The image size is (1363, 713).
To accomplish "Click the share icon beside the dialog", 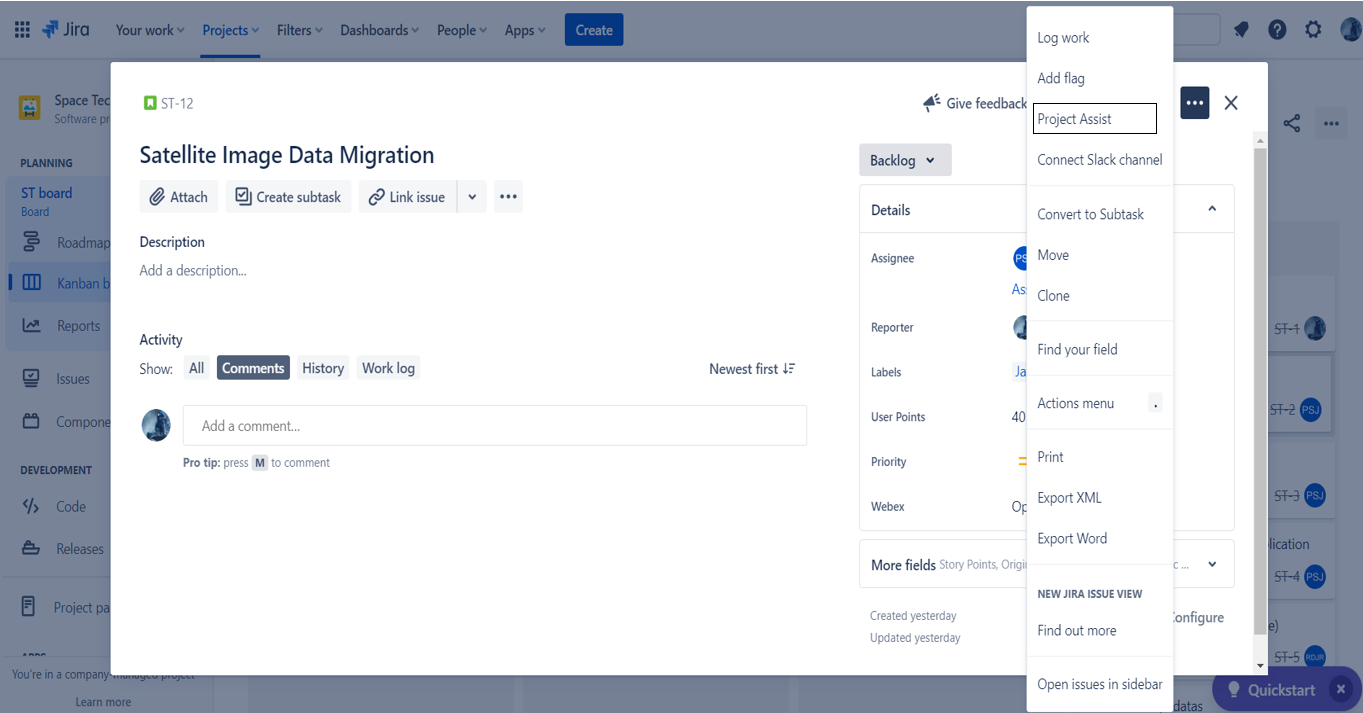I will (1292, 123).
